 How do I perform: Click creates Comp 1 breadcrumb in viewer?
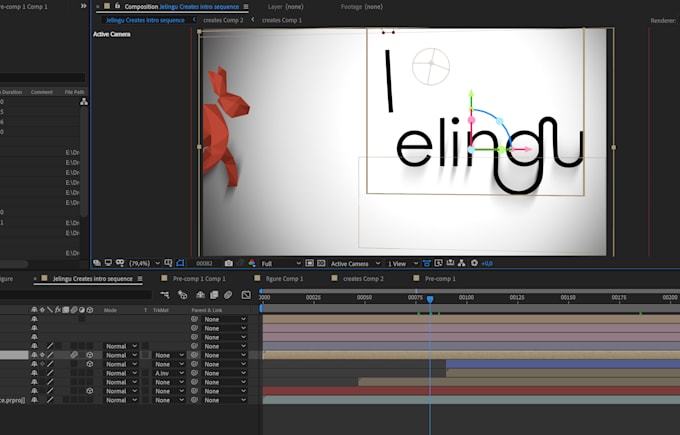pyautogui.click(x=281, y=20)
